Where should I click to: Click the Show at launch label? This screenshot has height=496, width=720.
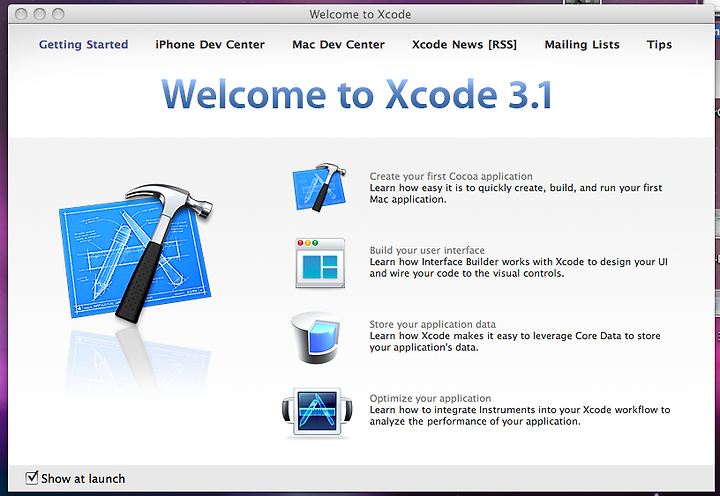83,479
